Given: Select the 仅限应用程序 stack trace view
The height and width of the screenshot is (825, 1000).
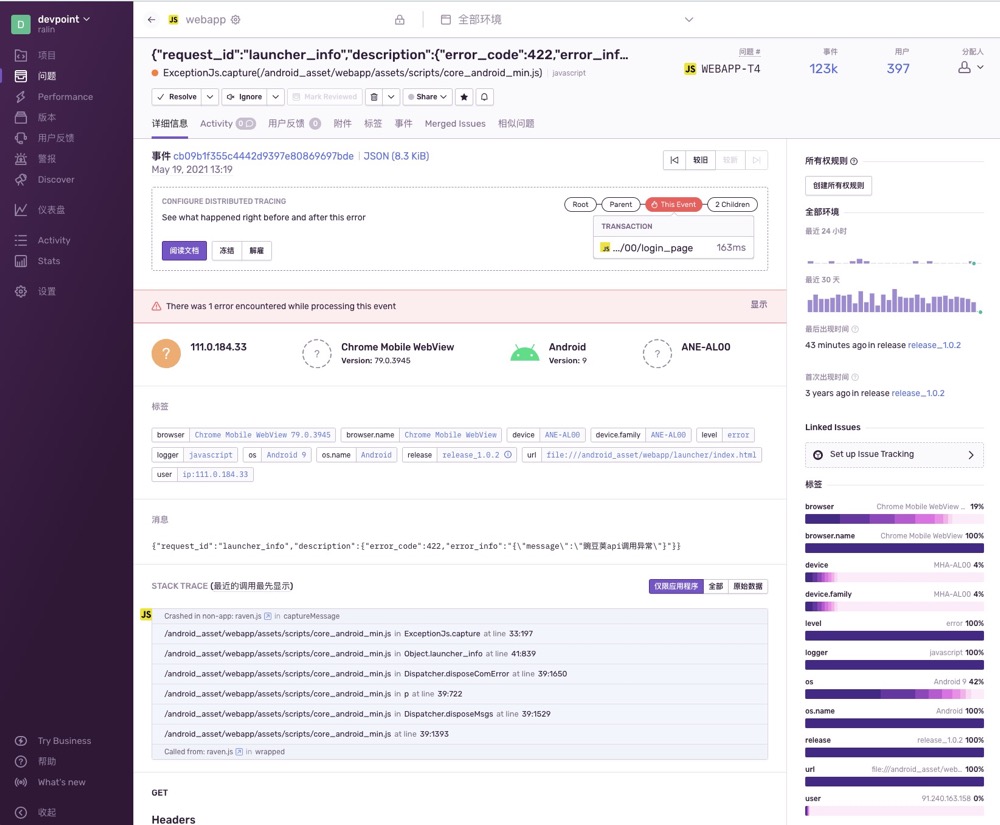Looking at the screenshot, I should [676, 586].
